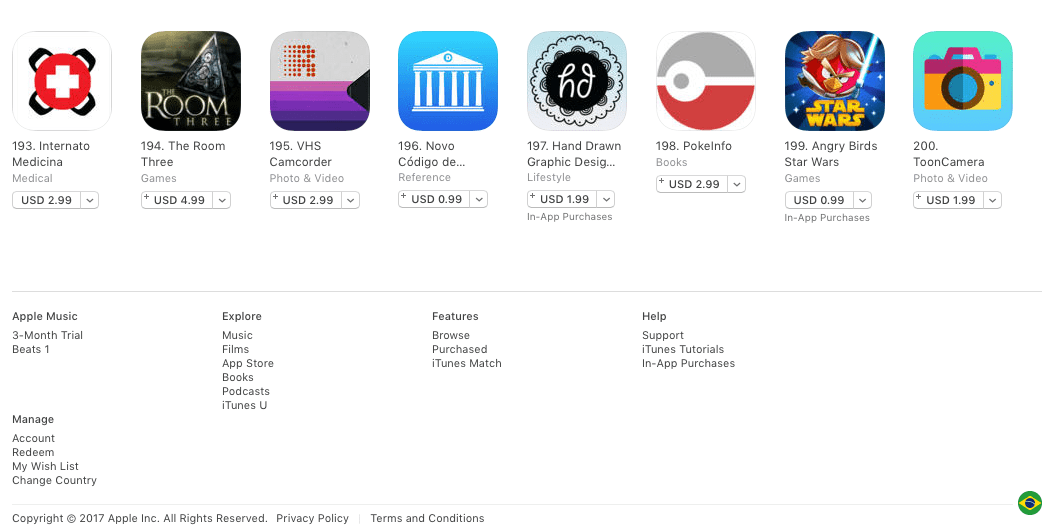Viewport: 1062px width, 526px height.
Task: Buy VHS Camcorder for USD 2.99
Action: pos(305,200)
